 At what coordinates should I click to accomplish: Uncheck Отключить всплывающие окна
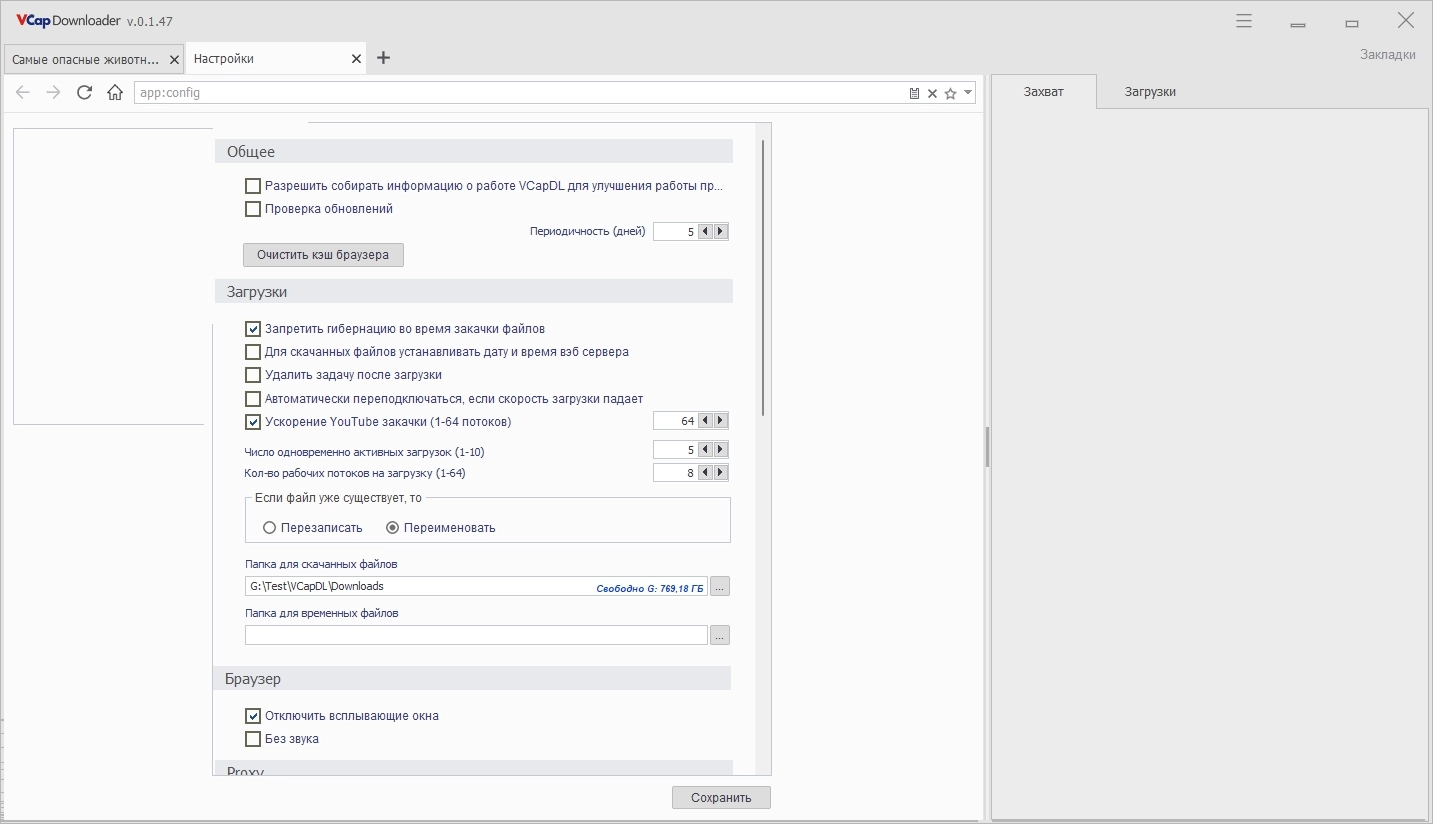[253, 716]
